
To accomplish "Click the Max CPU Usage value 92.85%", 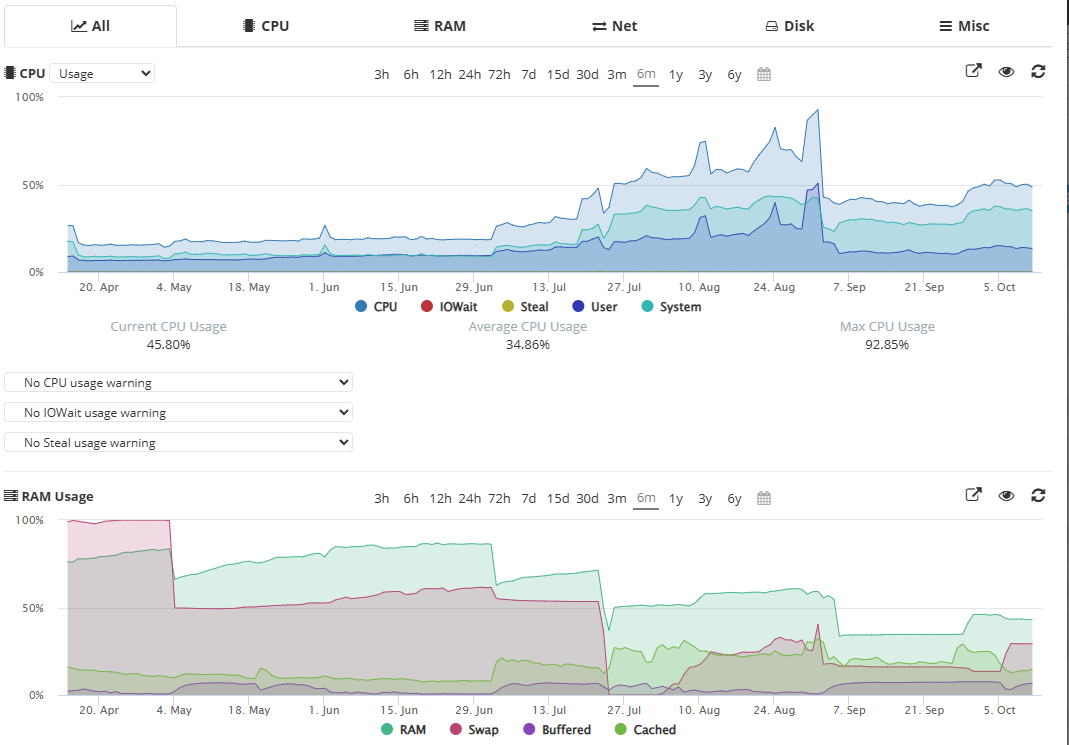I will click(887, 344).
